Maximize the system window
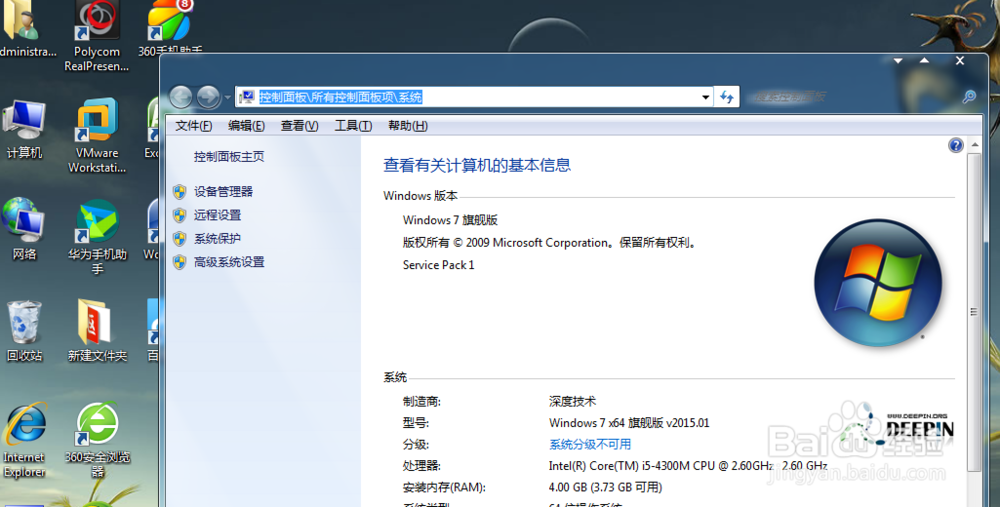1000x507 pixels. coord(924,61)
